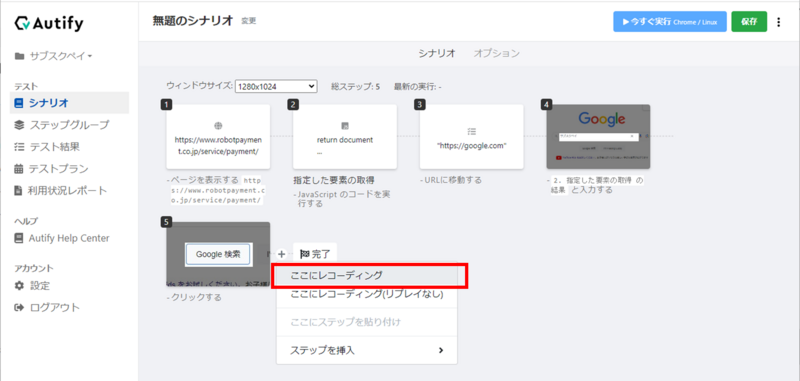
Task: Click the plus add-step icon
Action: [281, 253]
